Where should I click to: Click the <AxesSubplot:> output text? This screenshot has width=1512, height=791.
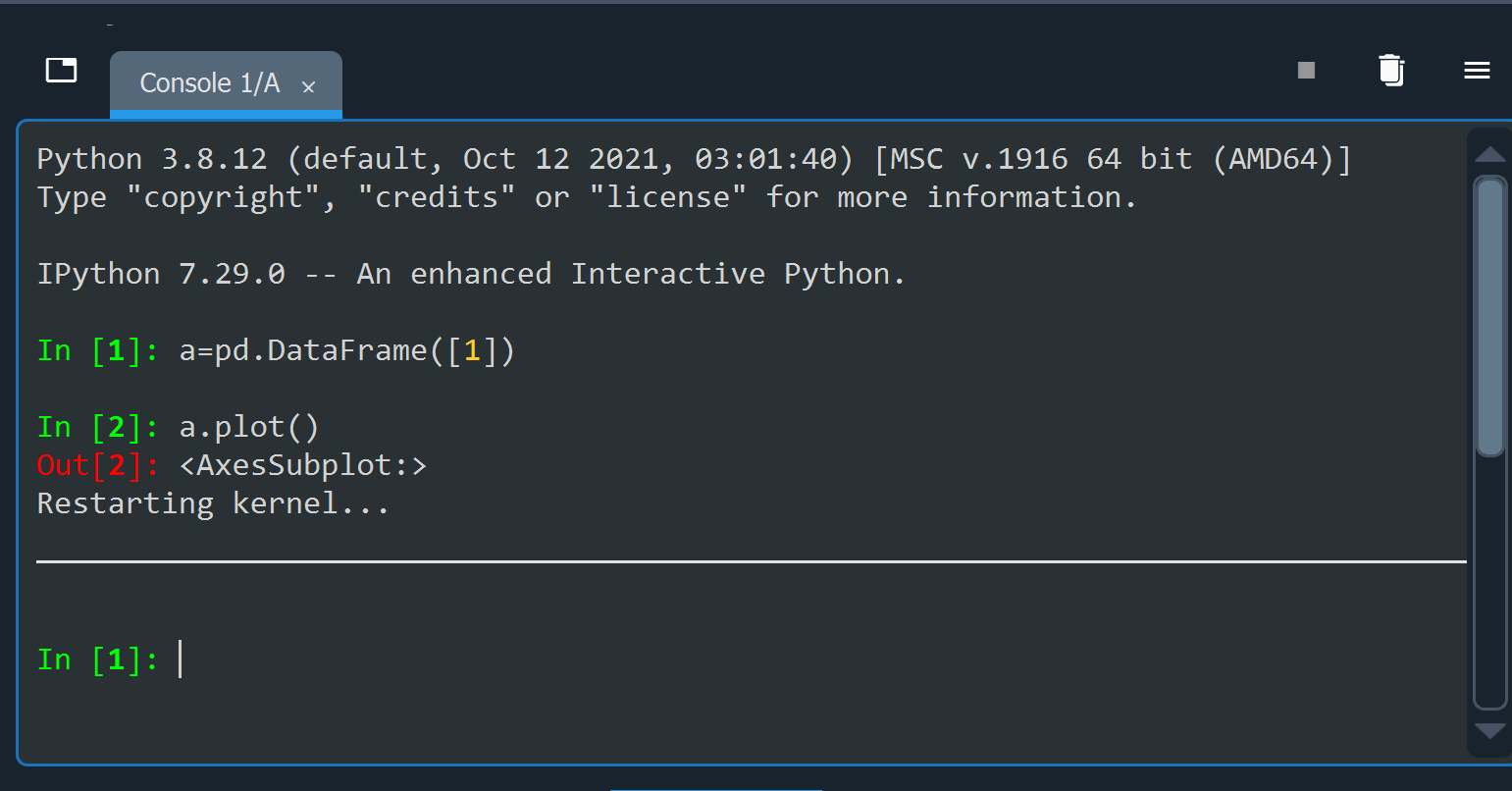(306, 464)
